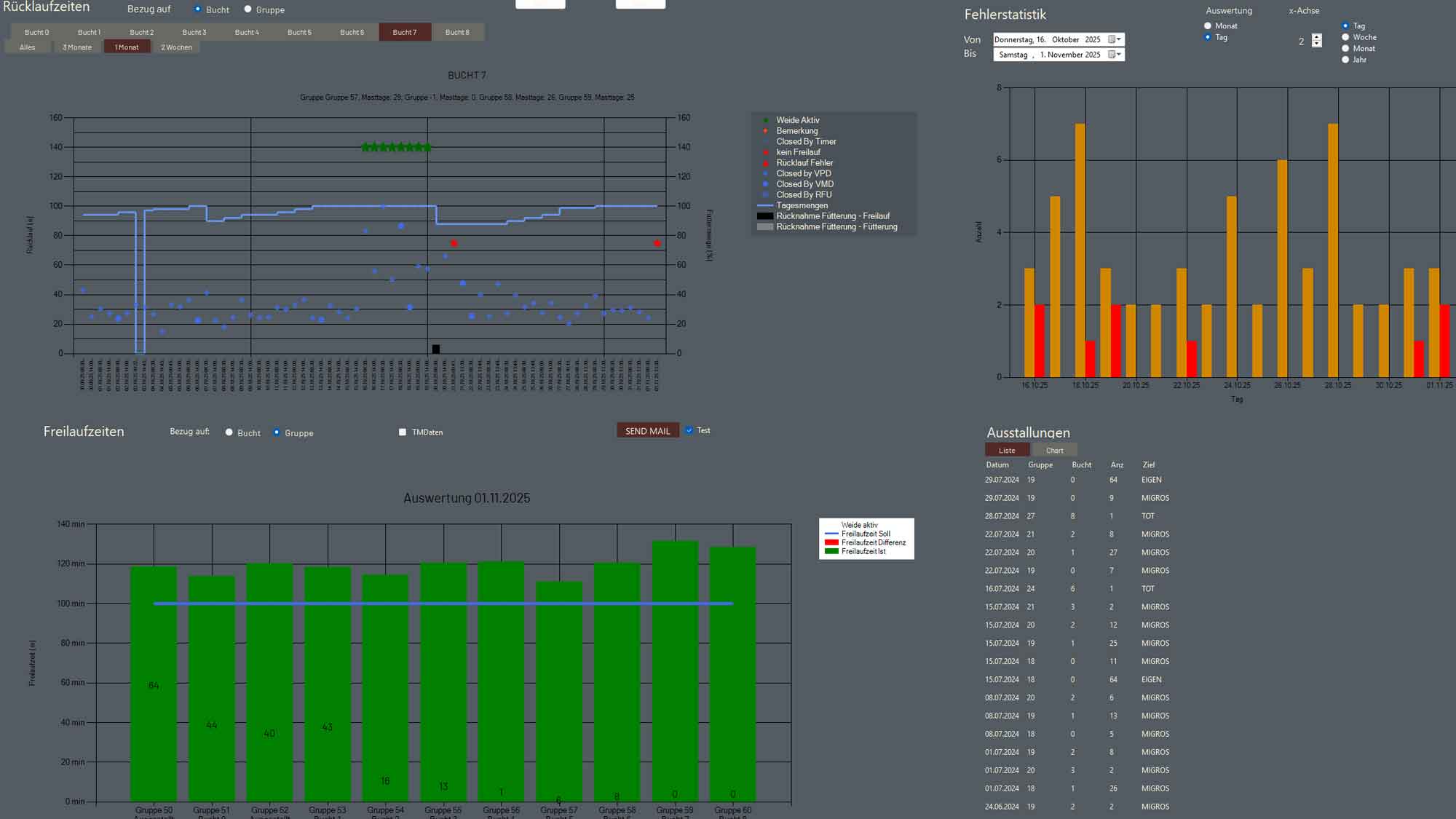Click the black Rücknahme Fütterung marker in chart
Image resolution: width=1456 pixels, height=819 pixels.
(436, 349)
